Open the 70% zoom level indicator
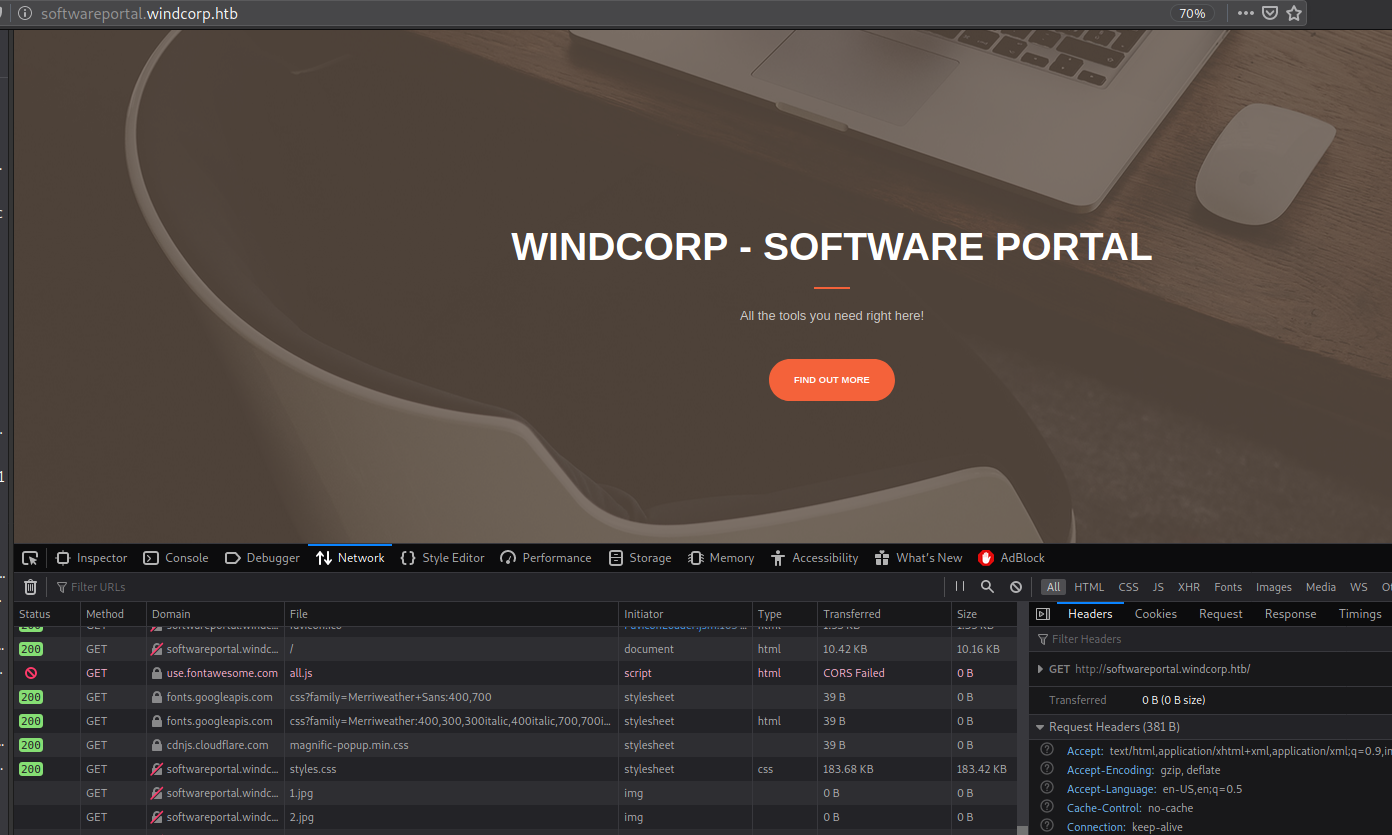Image resolution: width=1392 pixels, height=835 pixels. (x=1191, y=14)
